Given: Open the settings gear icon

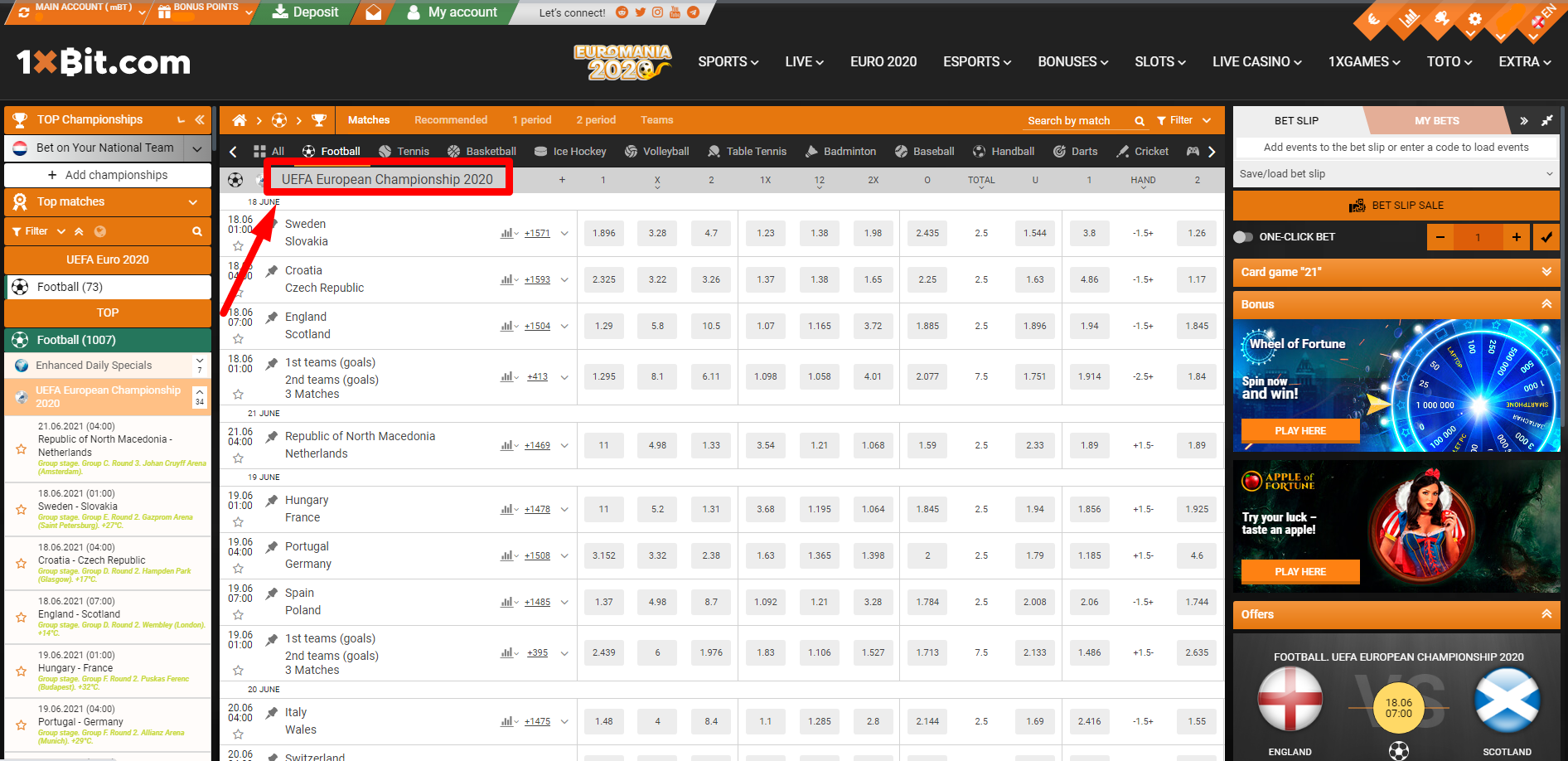Looking at the screenshot, I should point(1474,20).
